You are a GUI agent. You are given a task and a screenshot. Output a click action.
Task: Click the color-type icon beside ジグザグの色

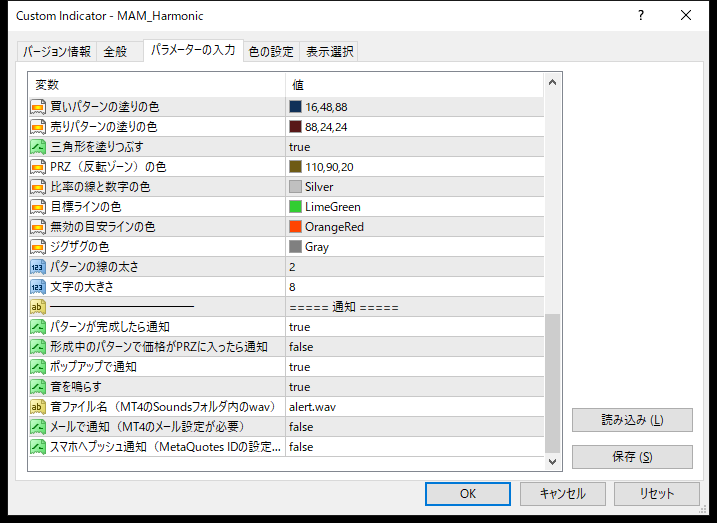[x=38, y=247]
